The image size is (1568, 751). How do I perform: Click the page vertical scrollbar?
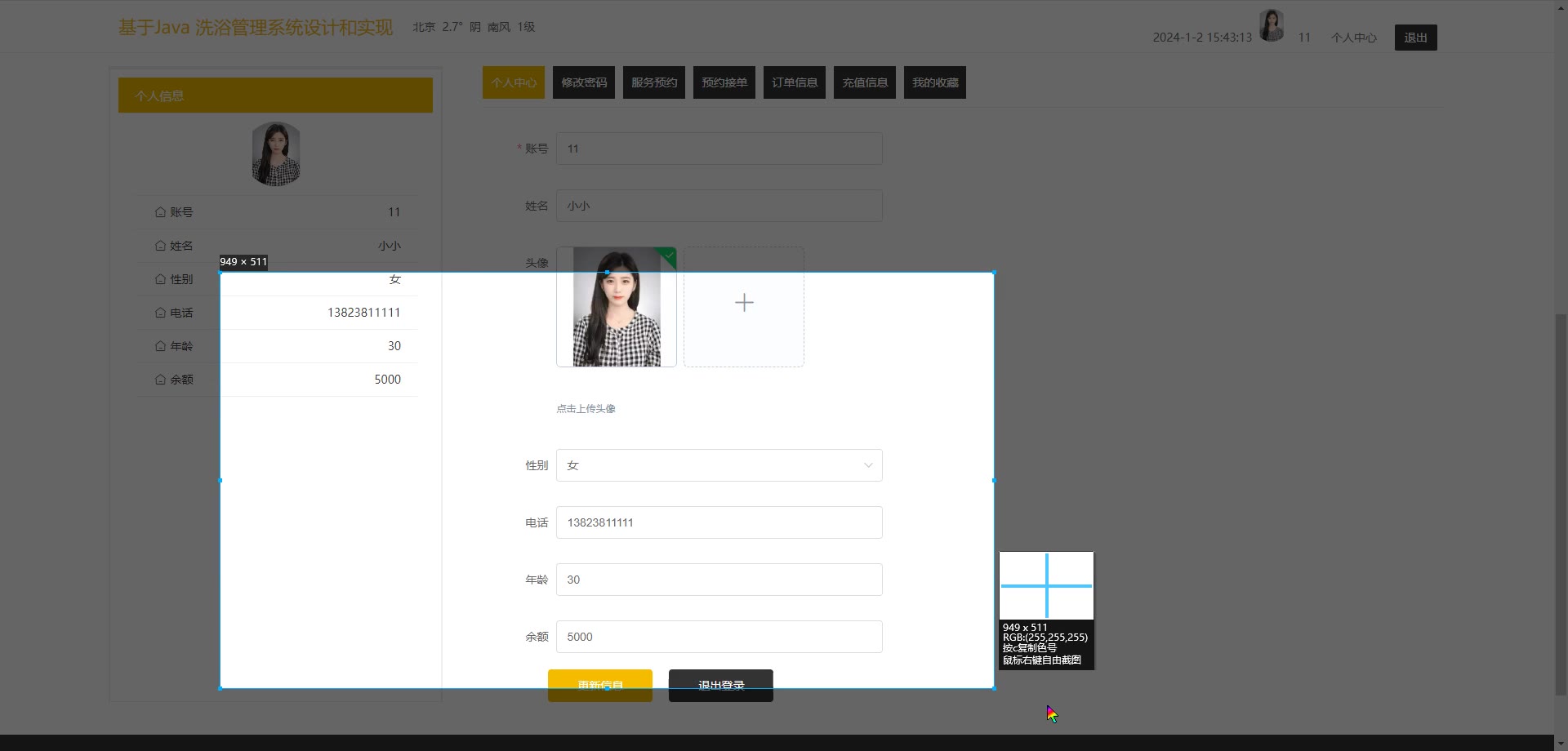(x=1561, y=504)
